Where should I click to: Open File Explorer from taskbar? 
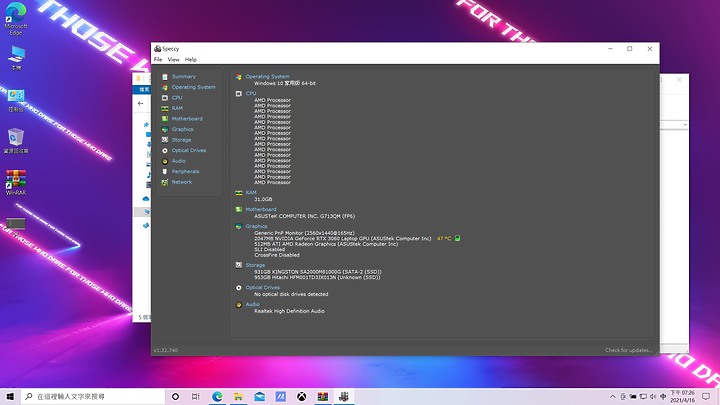[238, 396]
